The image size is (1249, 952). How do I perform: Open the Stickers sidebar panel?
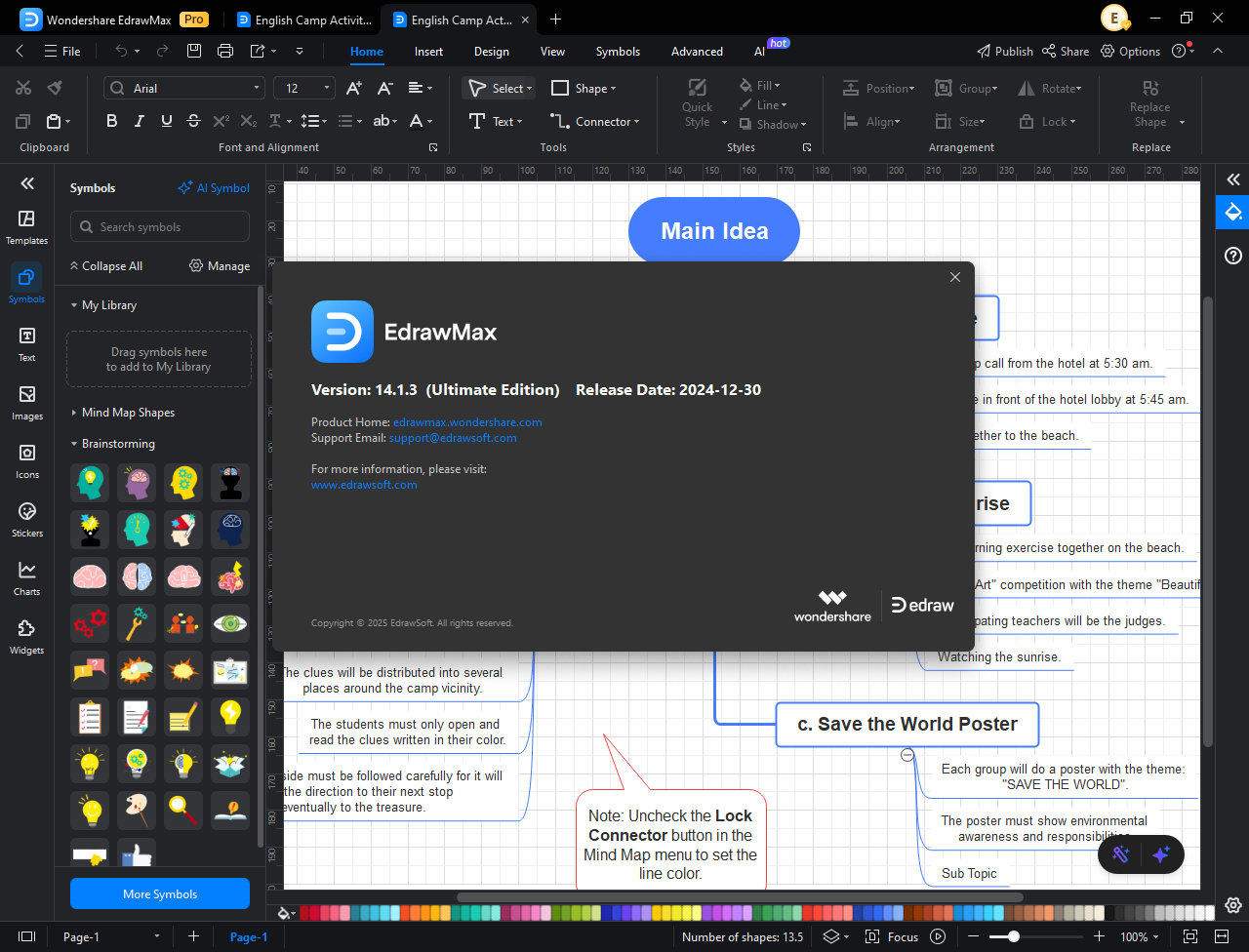click(26, 520)
